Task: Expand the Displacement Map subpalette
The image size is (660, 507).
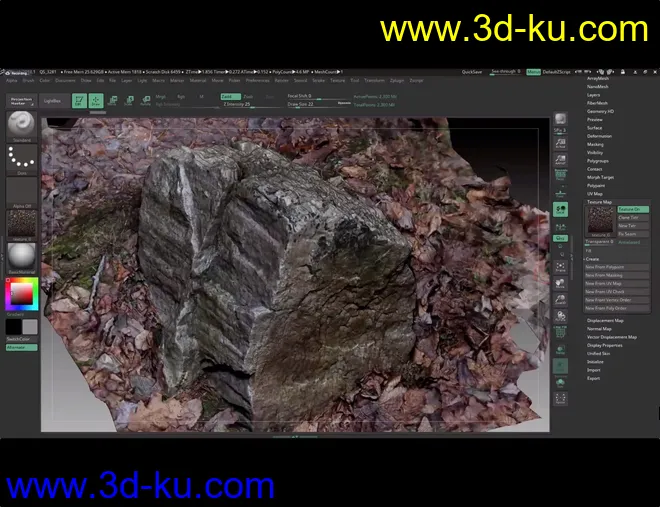Action: [605, 321]
